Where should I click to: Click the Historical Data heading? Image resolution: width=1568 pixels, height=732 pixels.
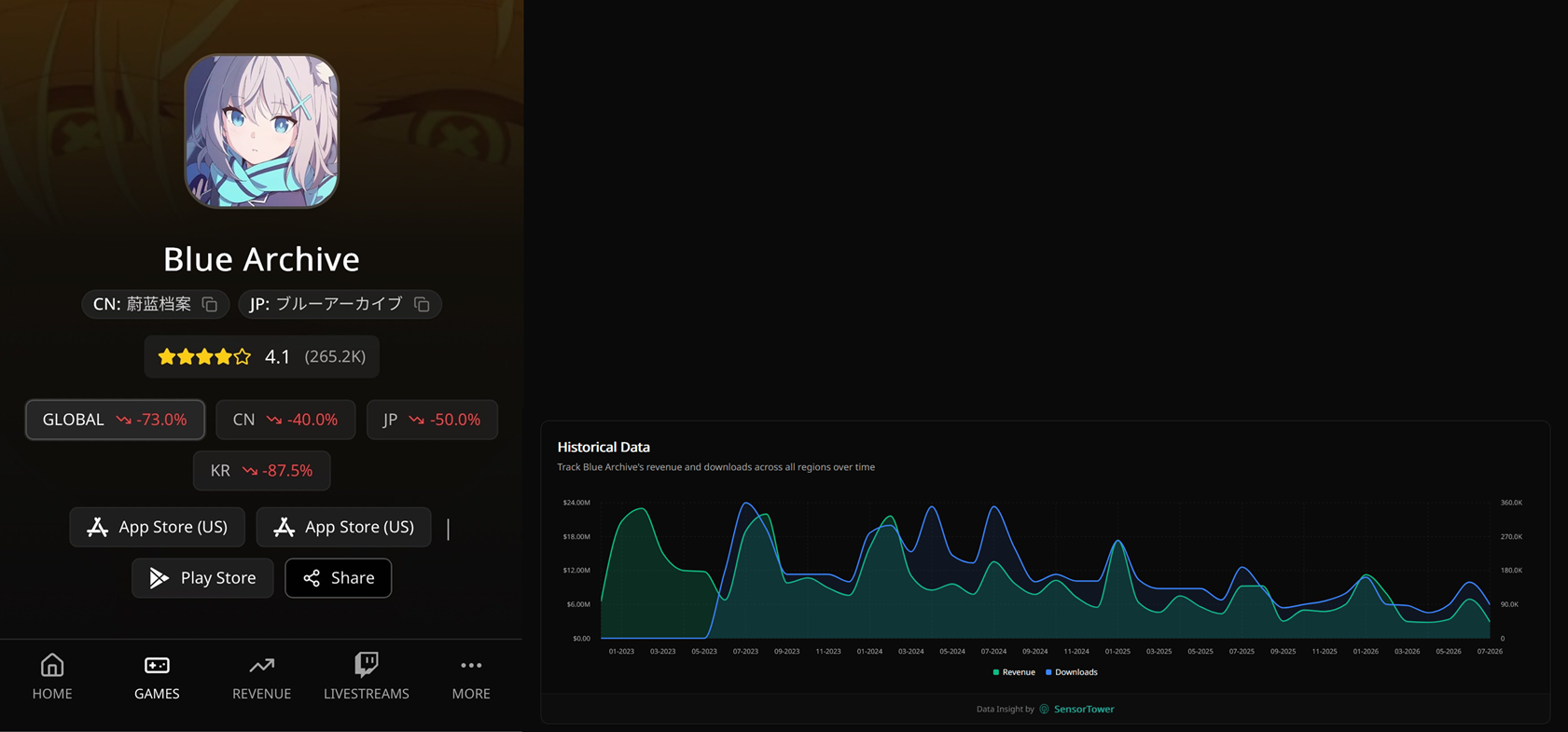604,448
